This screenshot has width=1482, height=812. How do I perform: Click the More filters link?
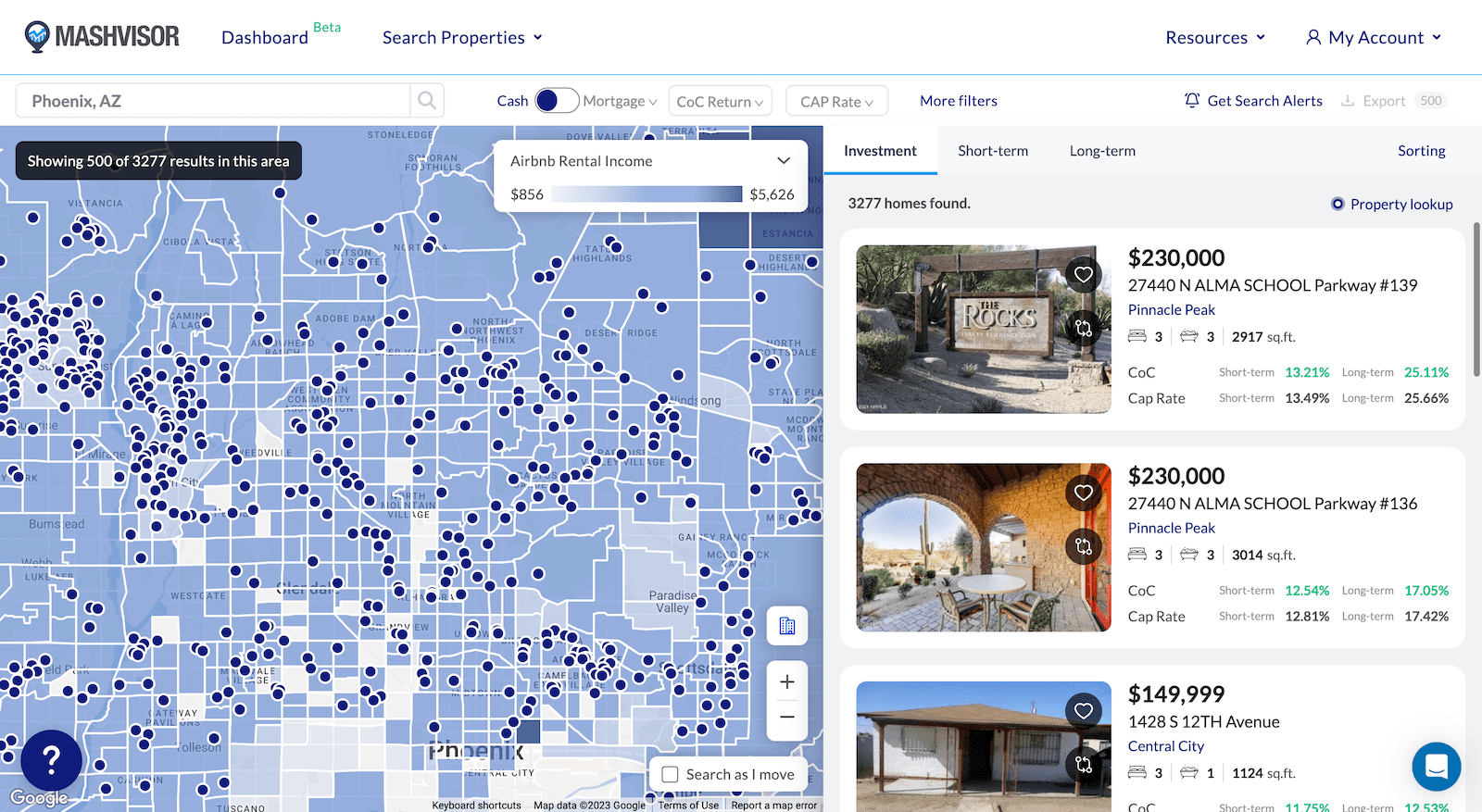[x=959, y=101]
